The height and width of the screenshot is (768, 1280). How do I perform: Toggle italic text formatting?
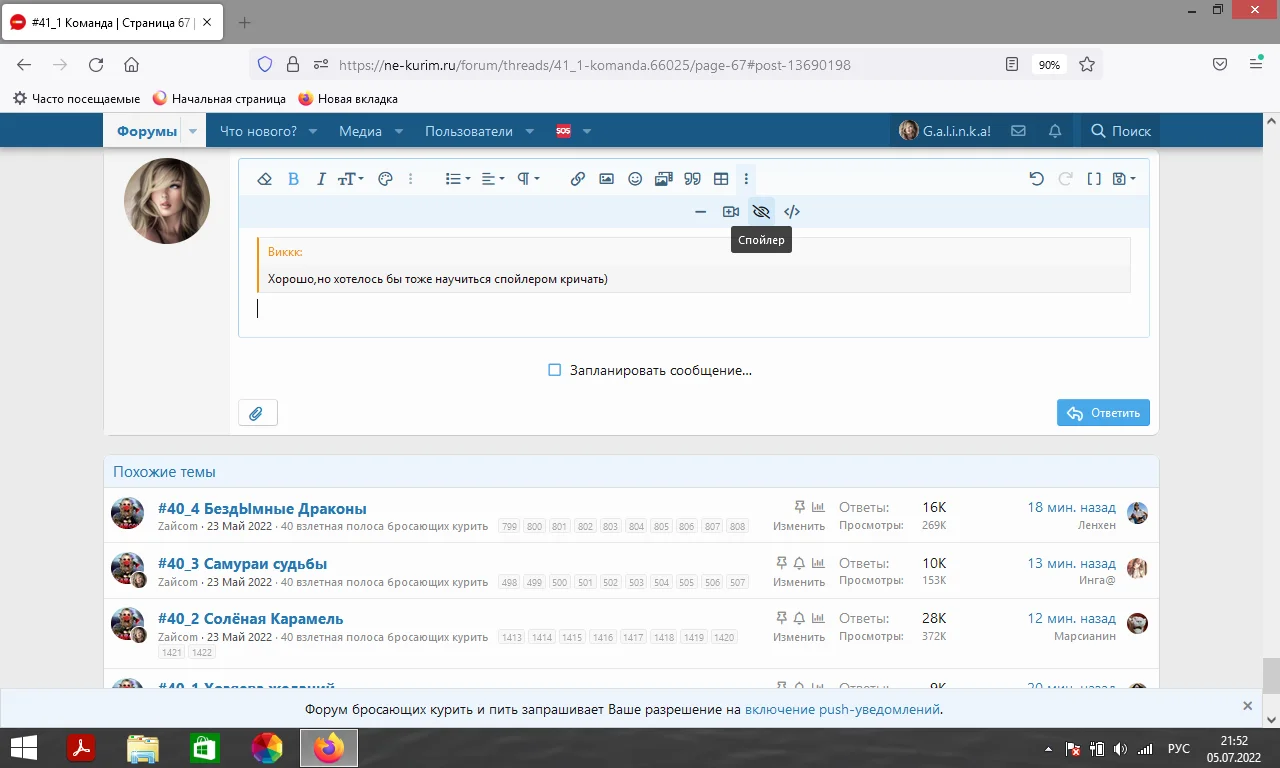click(x=321, y=179)
